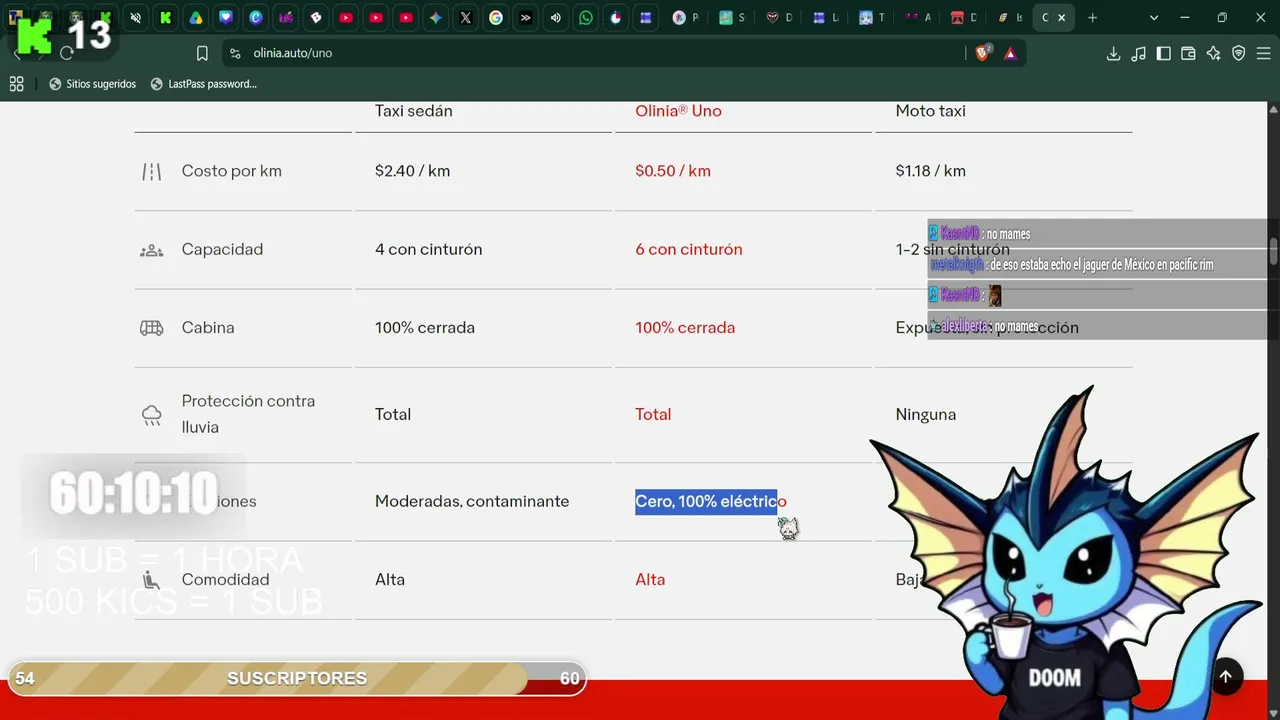1280x720 pixels.
Task: Close the active tab
Action: [1061, 17]
